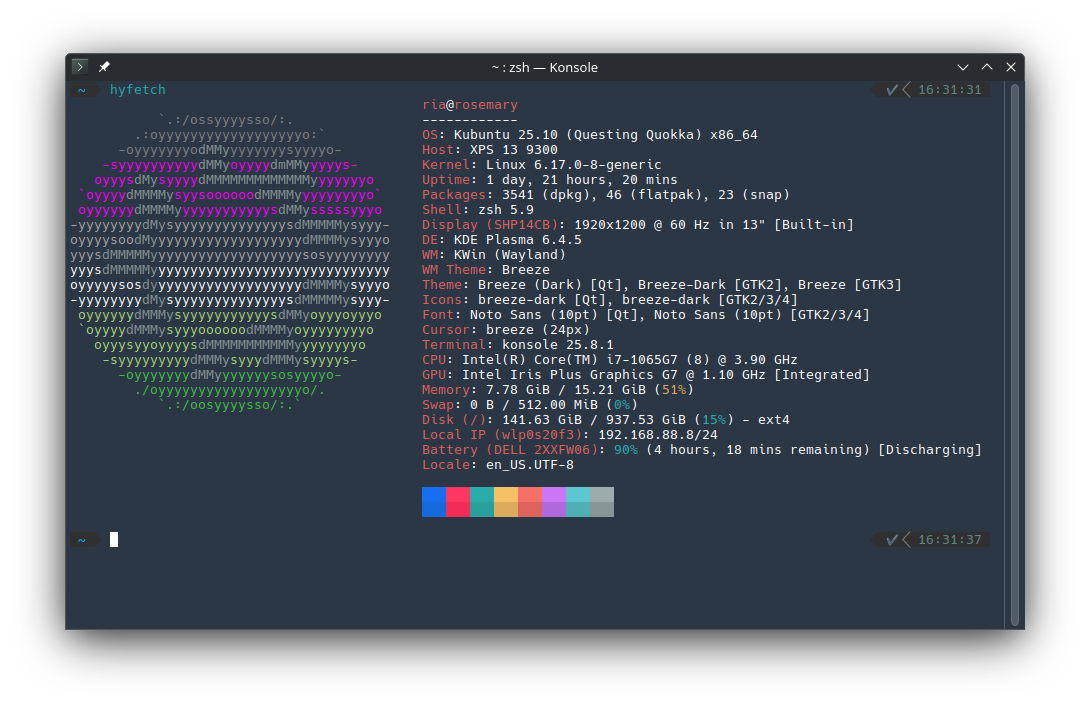
Task: Click the ria@rosemary username line
Action: 470,105
